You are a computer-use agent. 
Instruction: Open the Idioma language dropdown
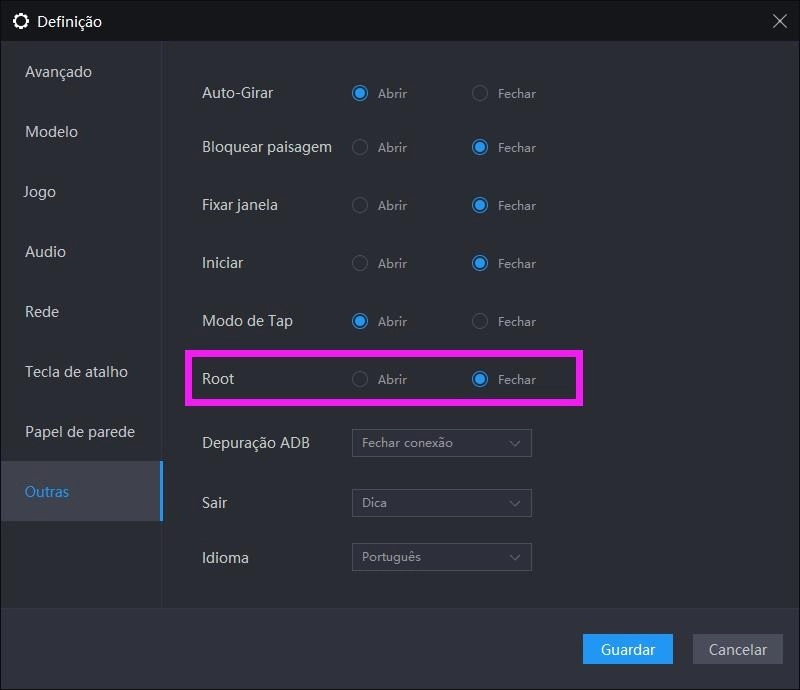pos(441,557)
